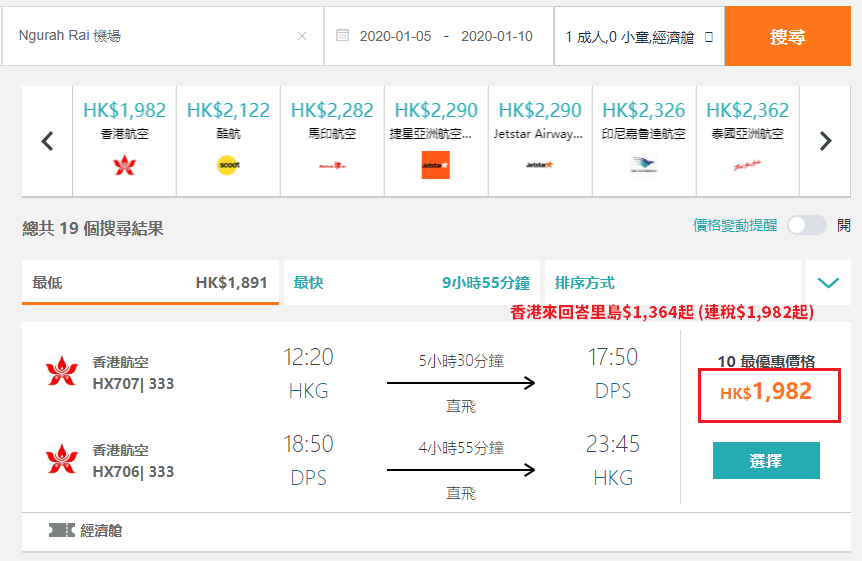
Task: Show previous airlines with left chevron
Action: [x=48, y=141]
